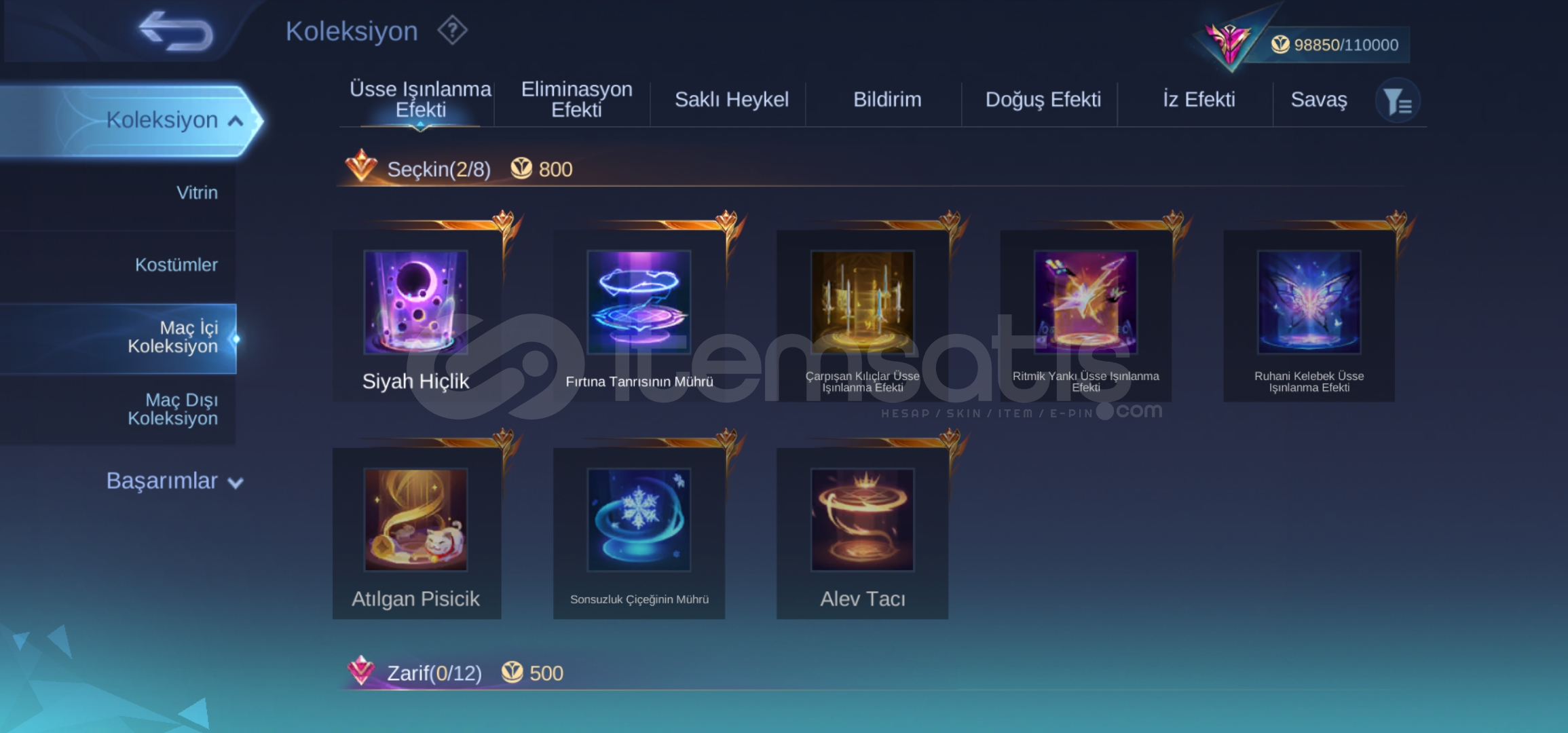Pick the Alev Tacı crown effect
1568x733 pixels.
click(x=862, y=520)
